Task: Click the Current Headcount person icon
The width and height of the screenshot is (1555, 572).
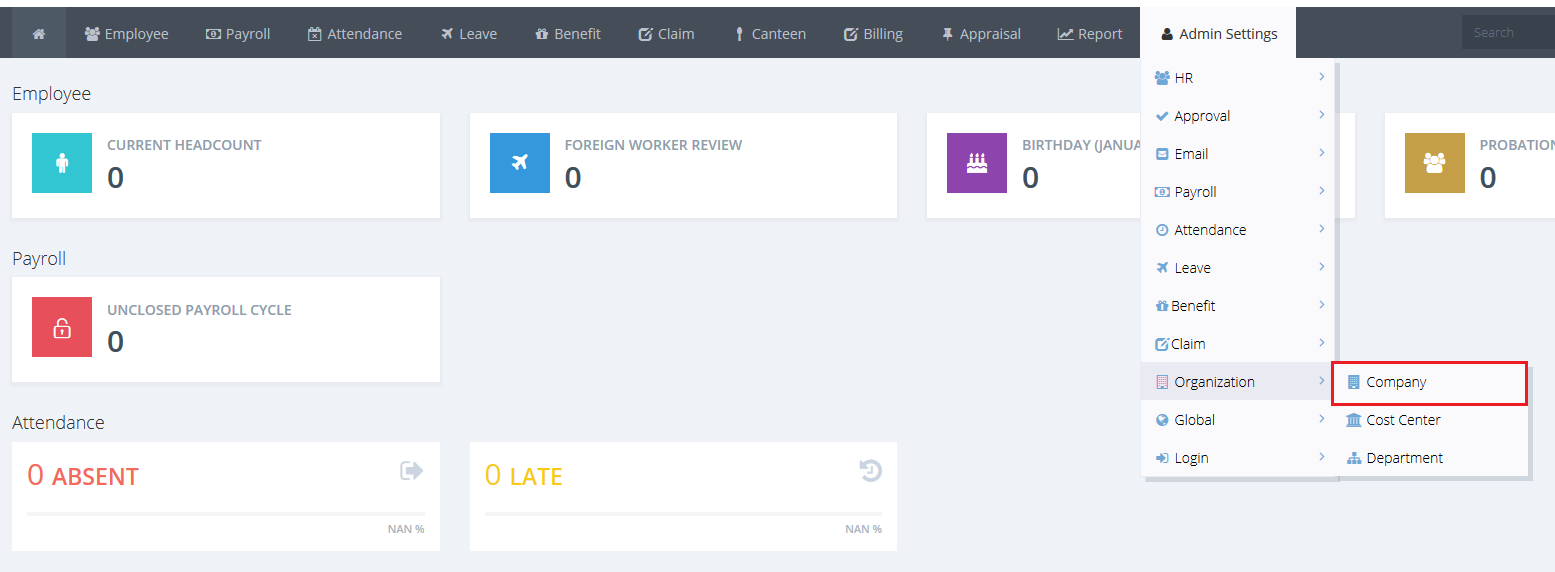Action: 62,163
